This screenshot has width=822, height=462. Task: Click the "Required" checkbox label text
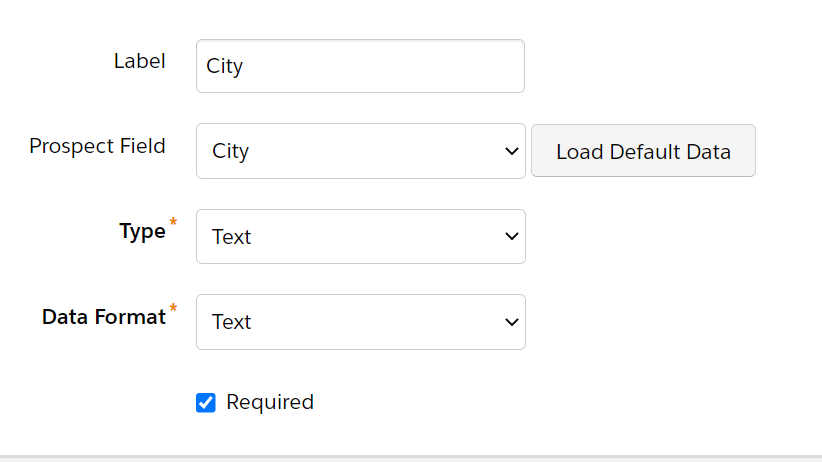coord(270,402)
